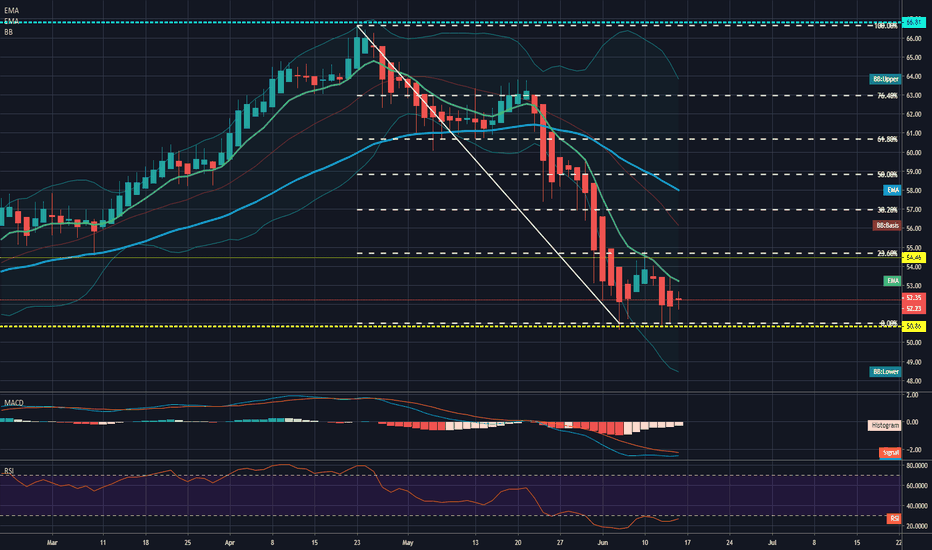Click 80.0000 on the RSI axis
Image resolution: width=932 pixels, height=550 pixels.
click(917, 466)
